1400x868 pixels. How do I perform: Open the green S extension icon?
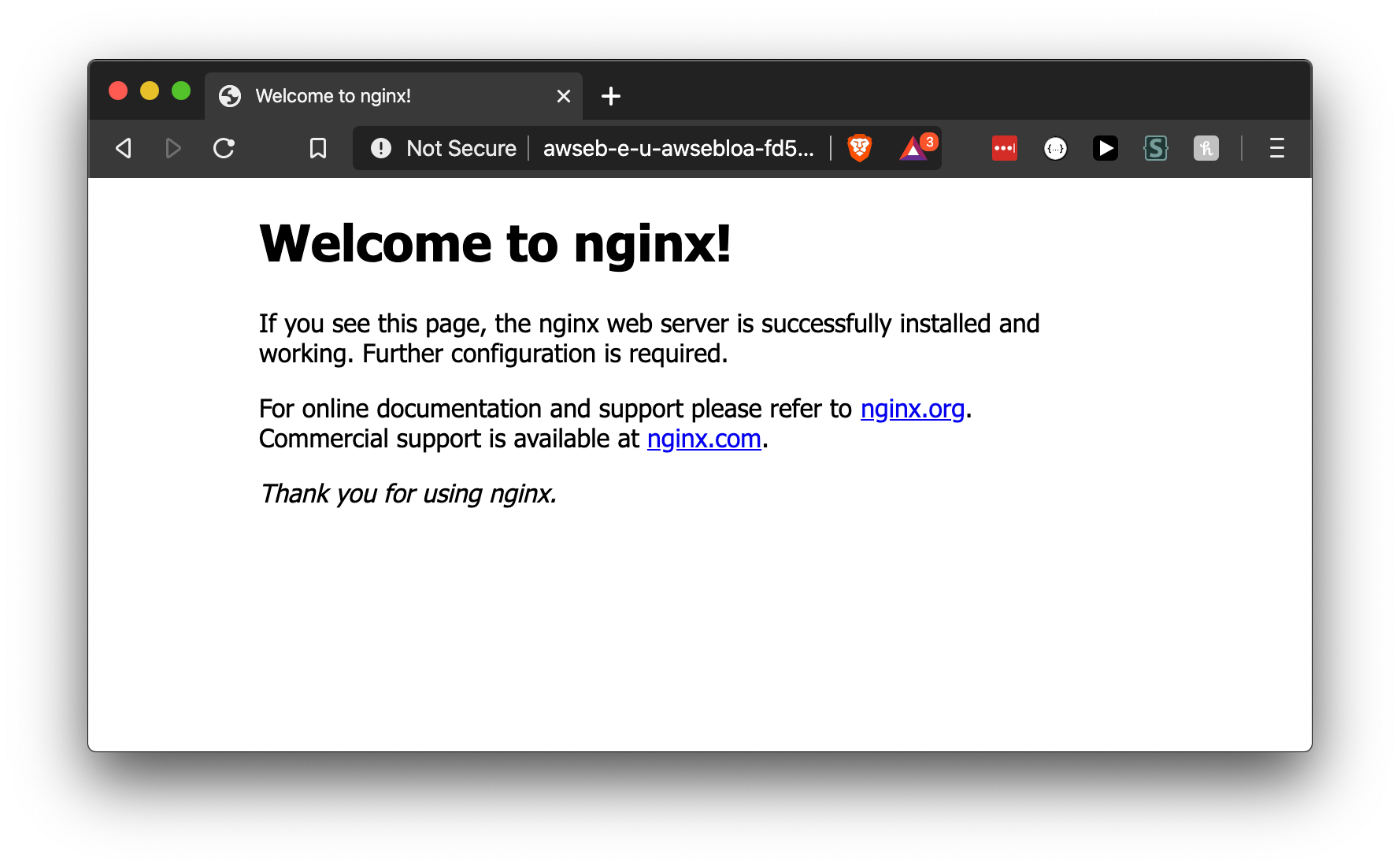tap(1155, 148)
